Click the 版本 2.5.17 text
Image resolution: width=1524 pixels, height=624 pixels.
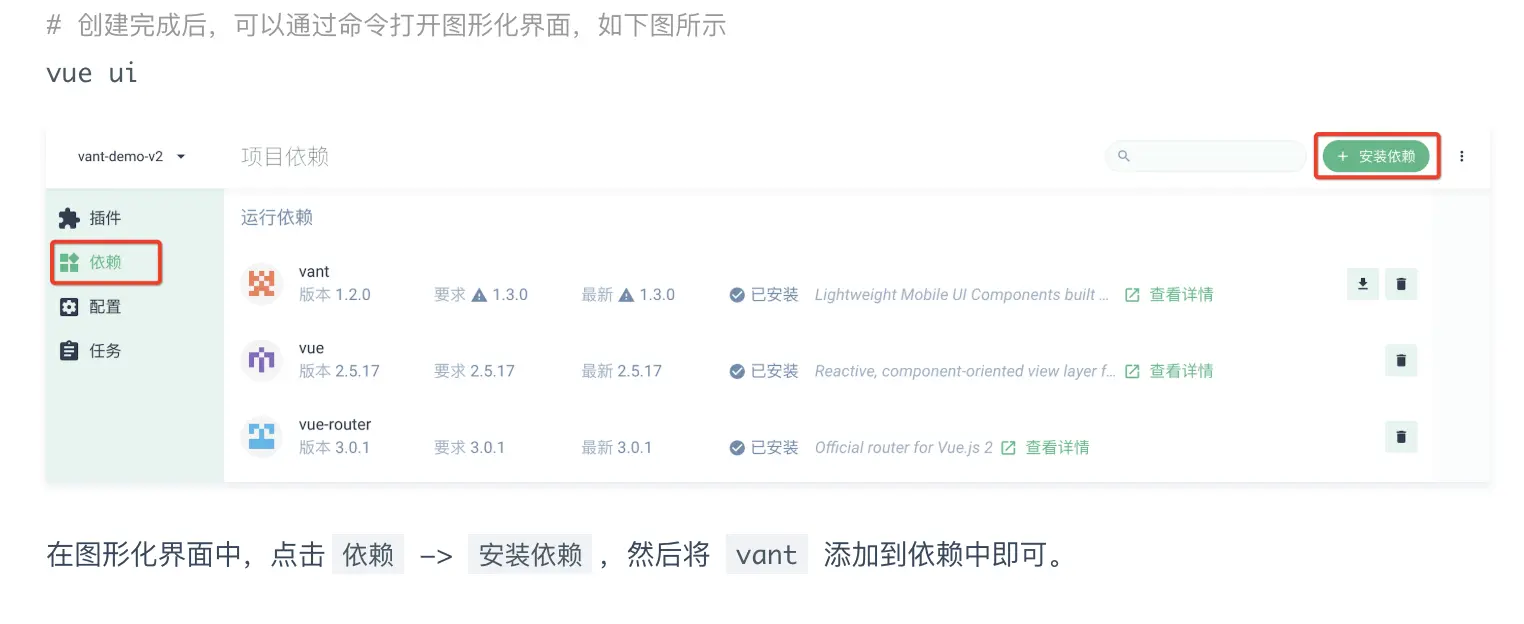tap(339, 371)
